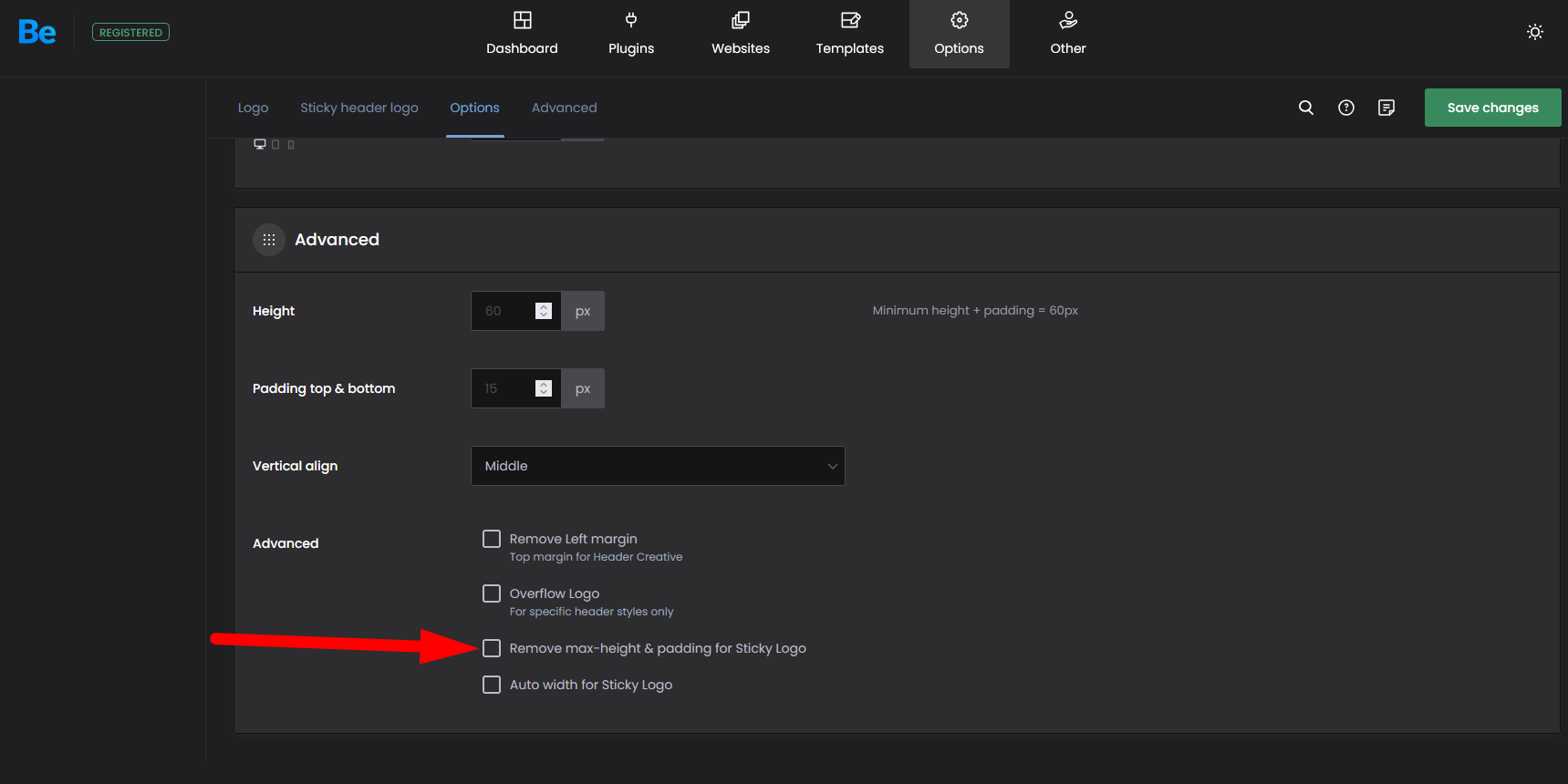This screenshot has height=784, width=1568.
Task: Open the help question mark icon
Action: 1346,108
